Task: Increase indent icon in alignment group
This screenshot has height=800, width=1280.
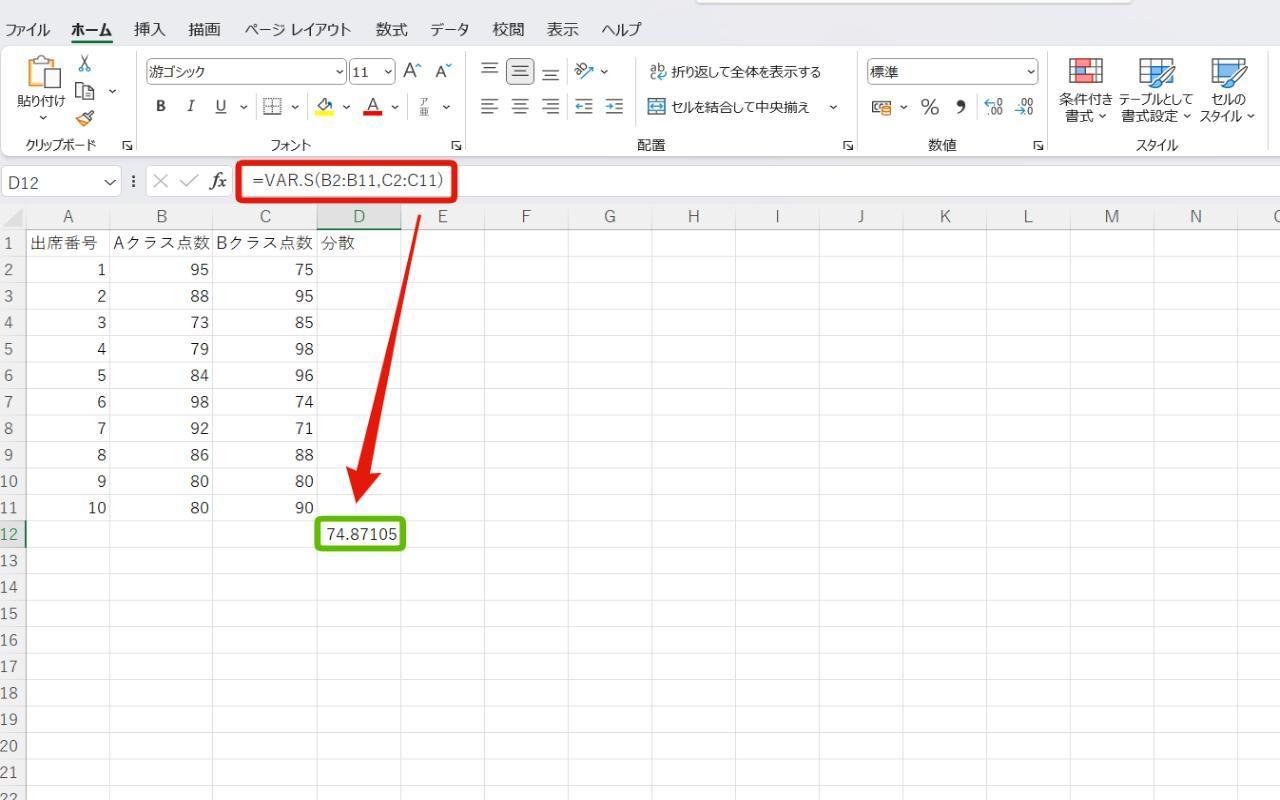Action: [x=614, y=106]
